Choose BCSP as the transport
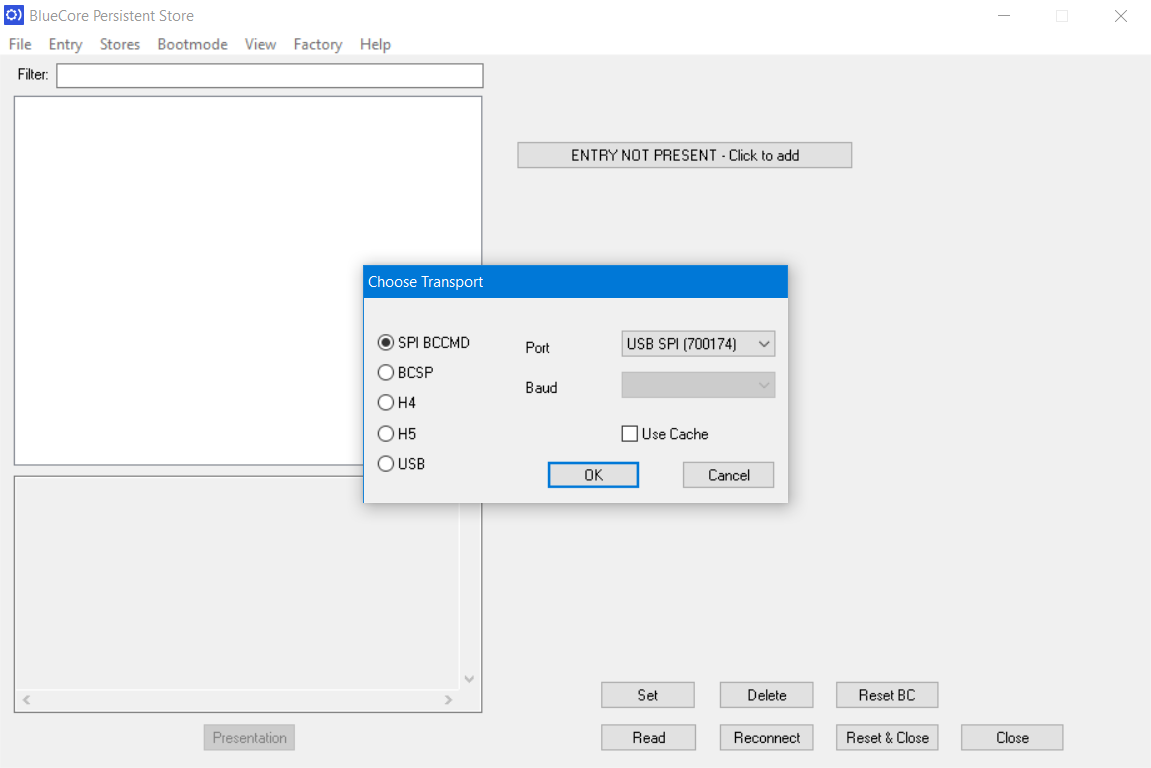 [x=386, y=372]
